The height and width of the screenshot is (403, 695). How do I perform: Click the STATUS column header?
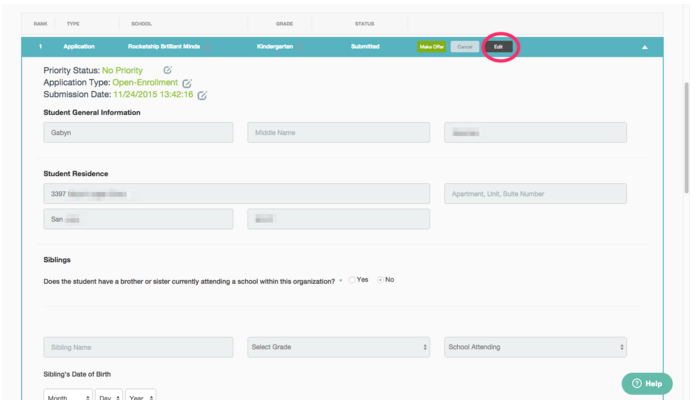pos(364,24)
